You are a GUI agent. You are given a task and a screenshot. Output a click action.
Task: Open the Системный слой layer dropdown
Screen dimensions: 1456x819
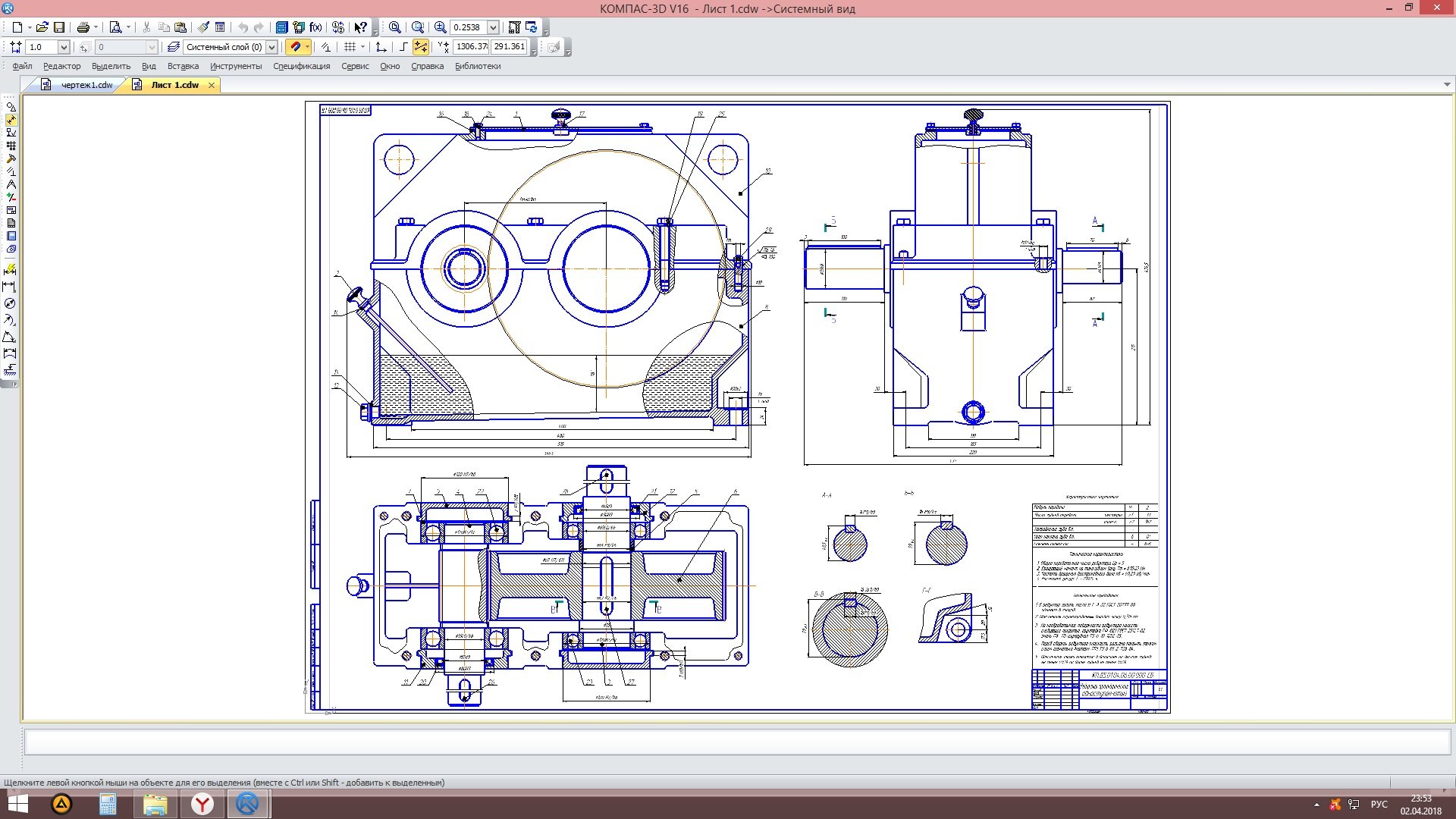[x=271, y=47]
